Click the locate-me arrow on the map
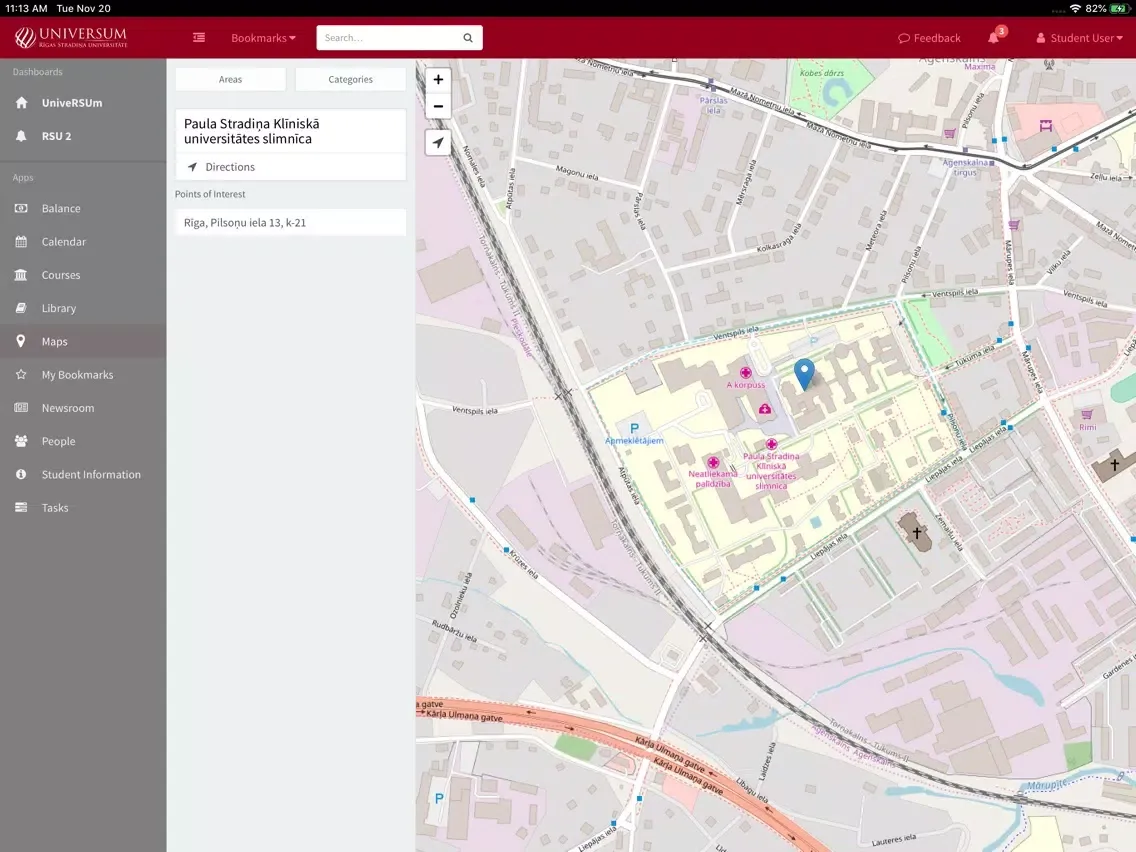Image resolution: width=1136 pixels, height=852 pixels. tap(438, 143)
